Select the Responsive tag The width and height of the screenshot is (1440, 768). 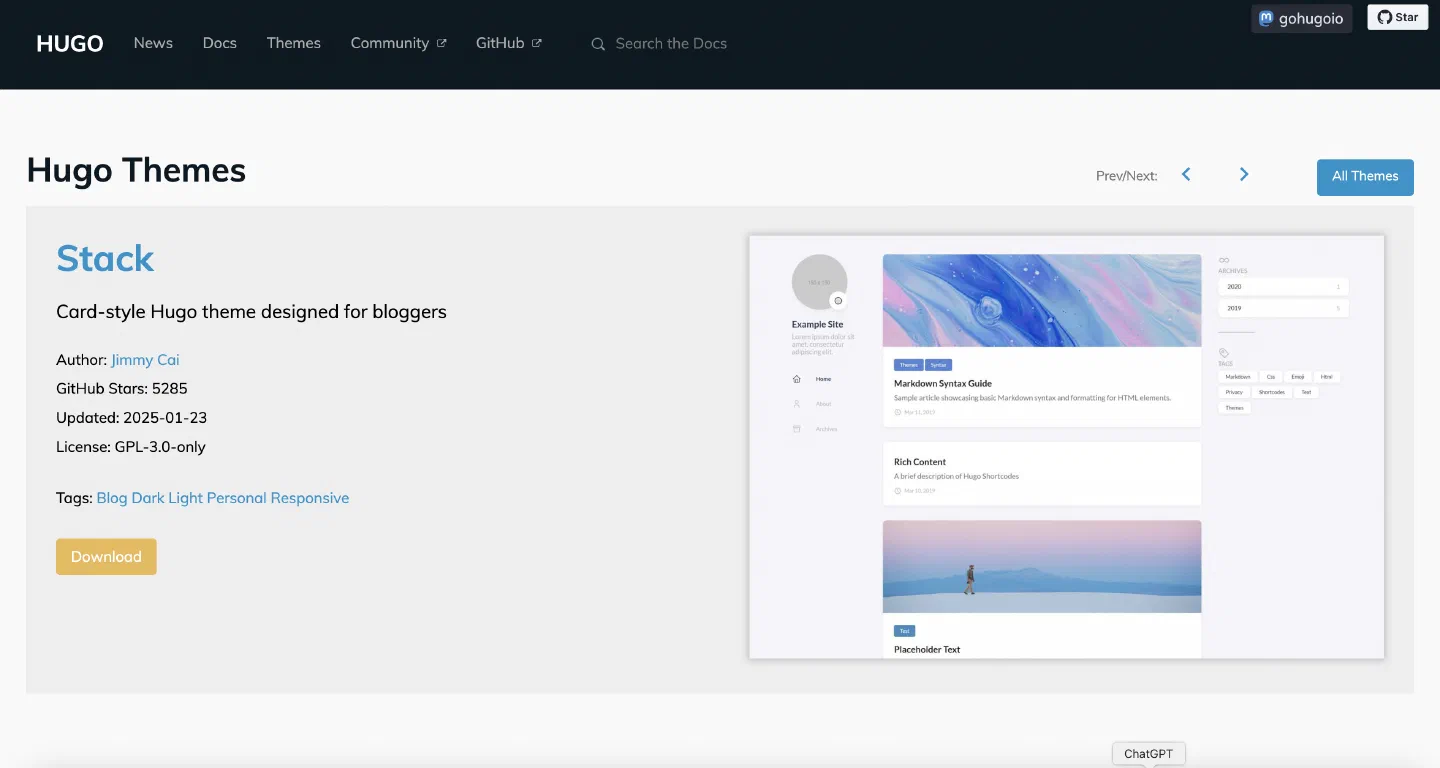(310, 498)
